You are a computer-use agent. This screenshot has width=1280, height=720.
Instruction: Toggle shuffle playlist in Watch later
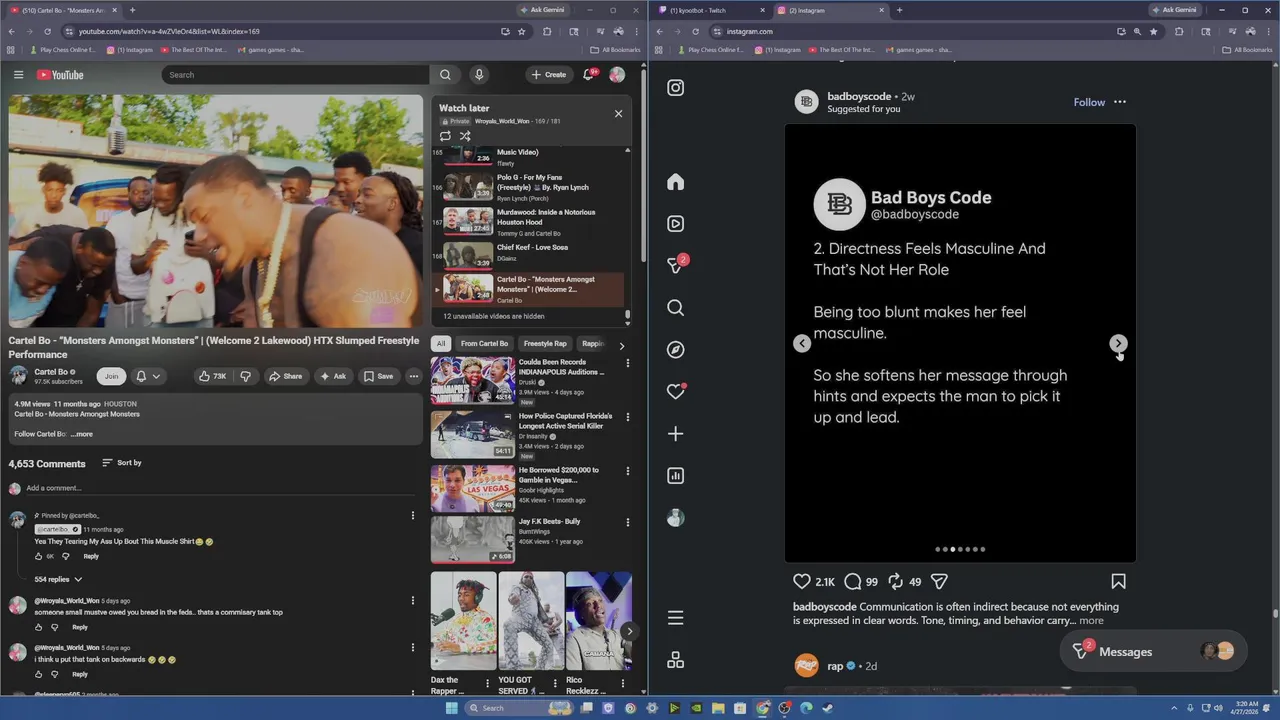465,136
